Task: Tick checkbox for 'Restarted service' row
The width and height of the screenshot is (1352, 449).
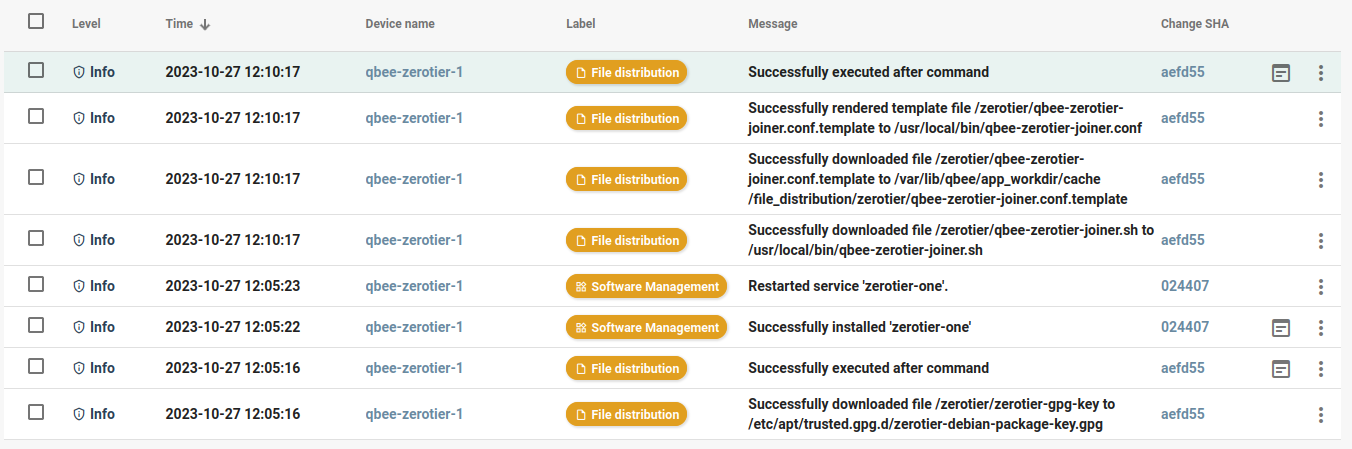Action: click(x=36, y=284)
